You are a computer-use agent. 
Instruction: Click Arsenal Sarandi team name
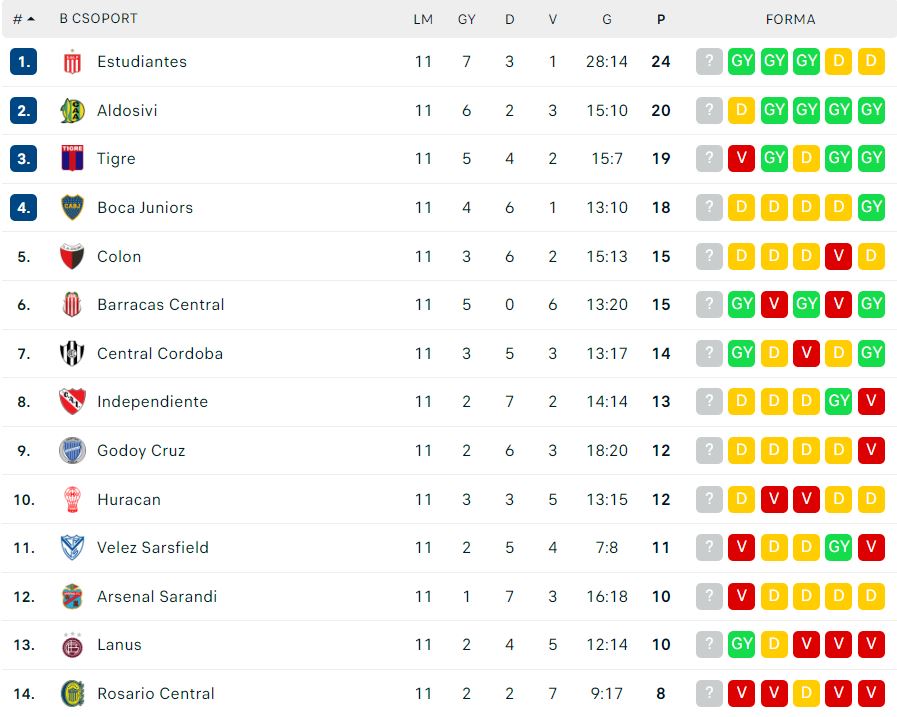(x=156, y=597)
